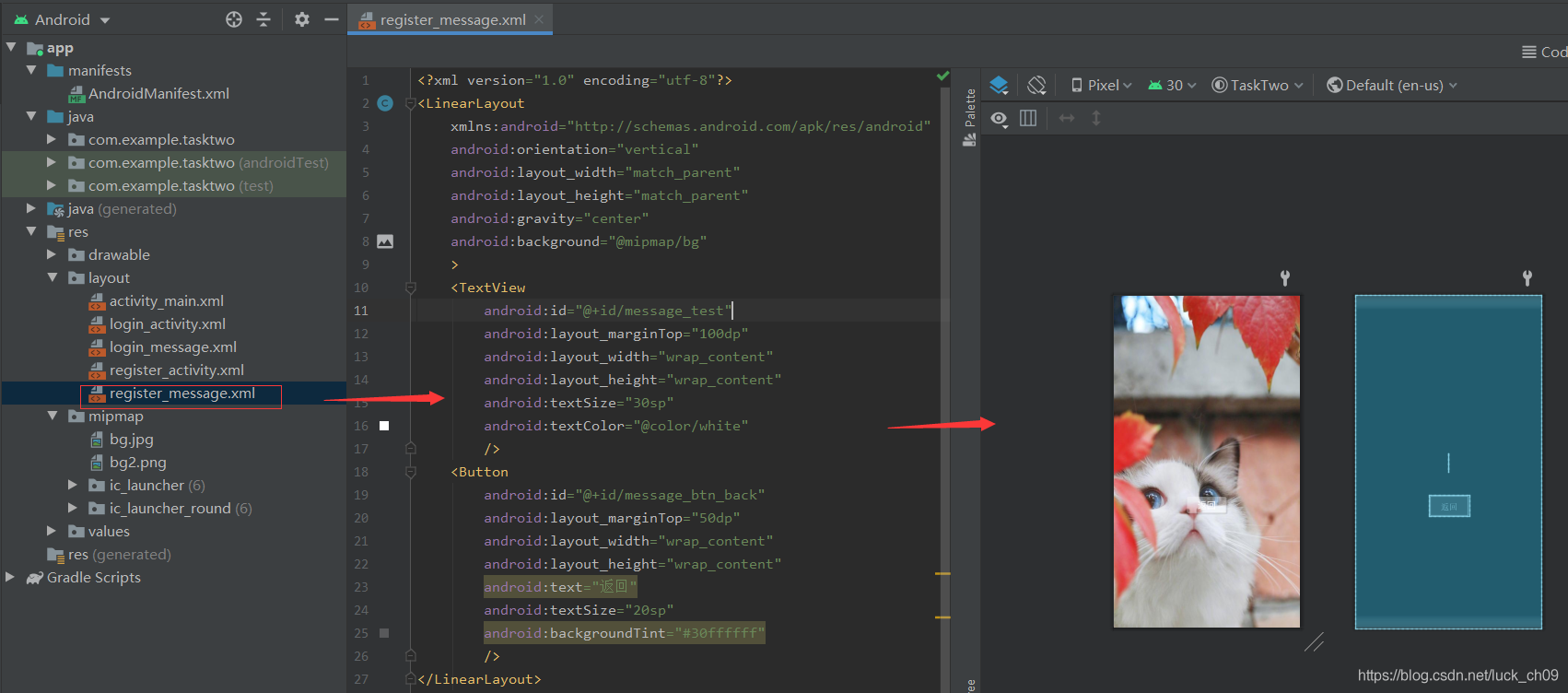The height and width of the screenshot is (693, 1568).
Task: Place cursor in android:id message_test line
Action: 608,311
